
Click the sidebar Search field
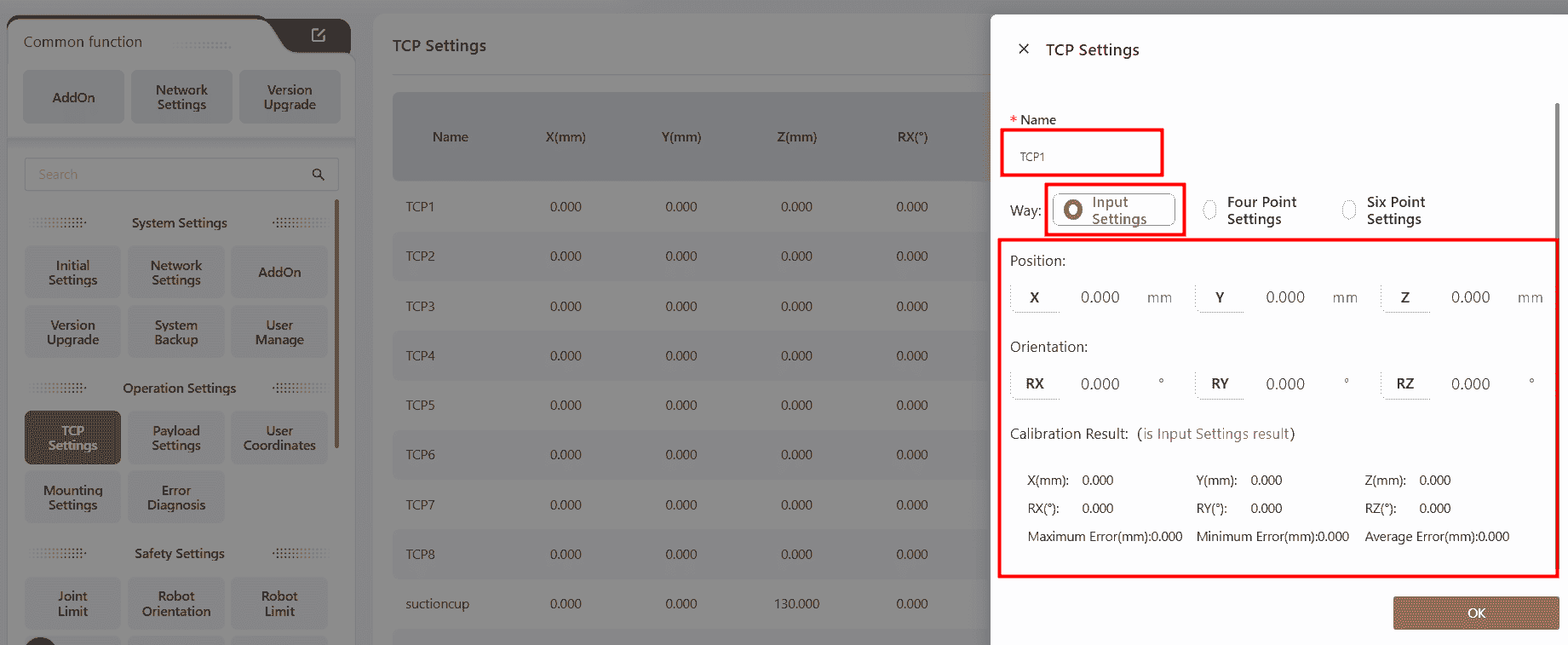(166, 175)
